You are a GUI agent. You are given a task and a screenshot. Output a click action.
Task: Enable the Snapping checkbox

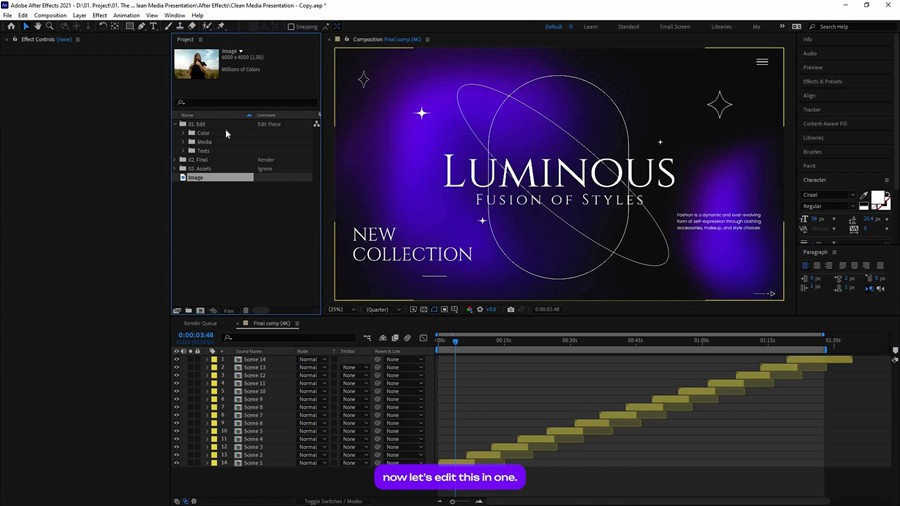click(x=291, y=27)
